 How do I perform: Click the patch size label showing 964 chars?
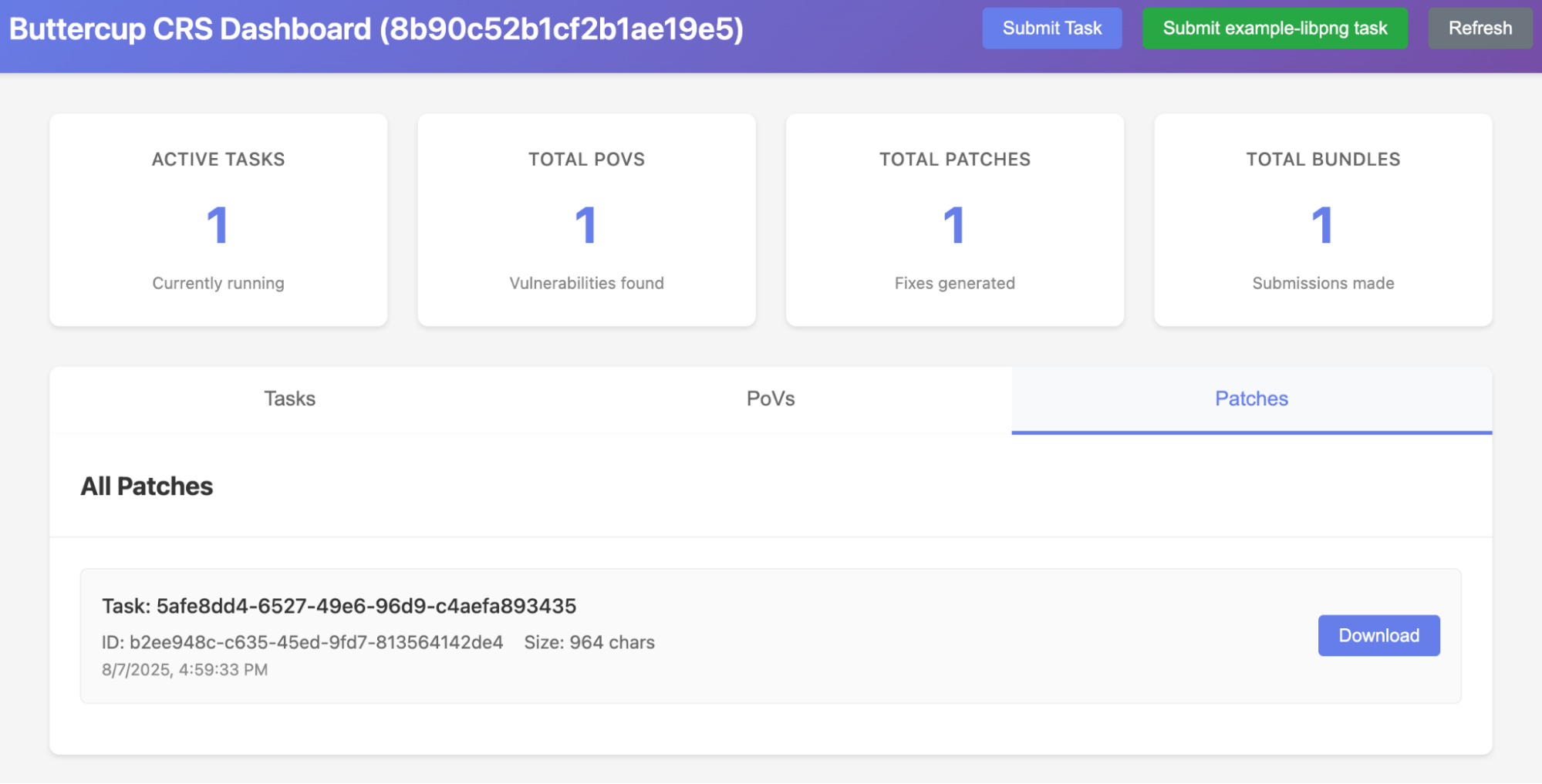click(589, 641)
